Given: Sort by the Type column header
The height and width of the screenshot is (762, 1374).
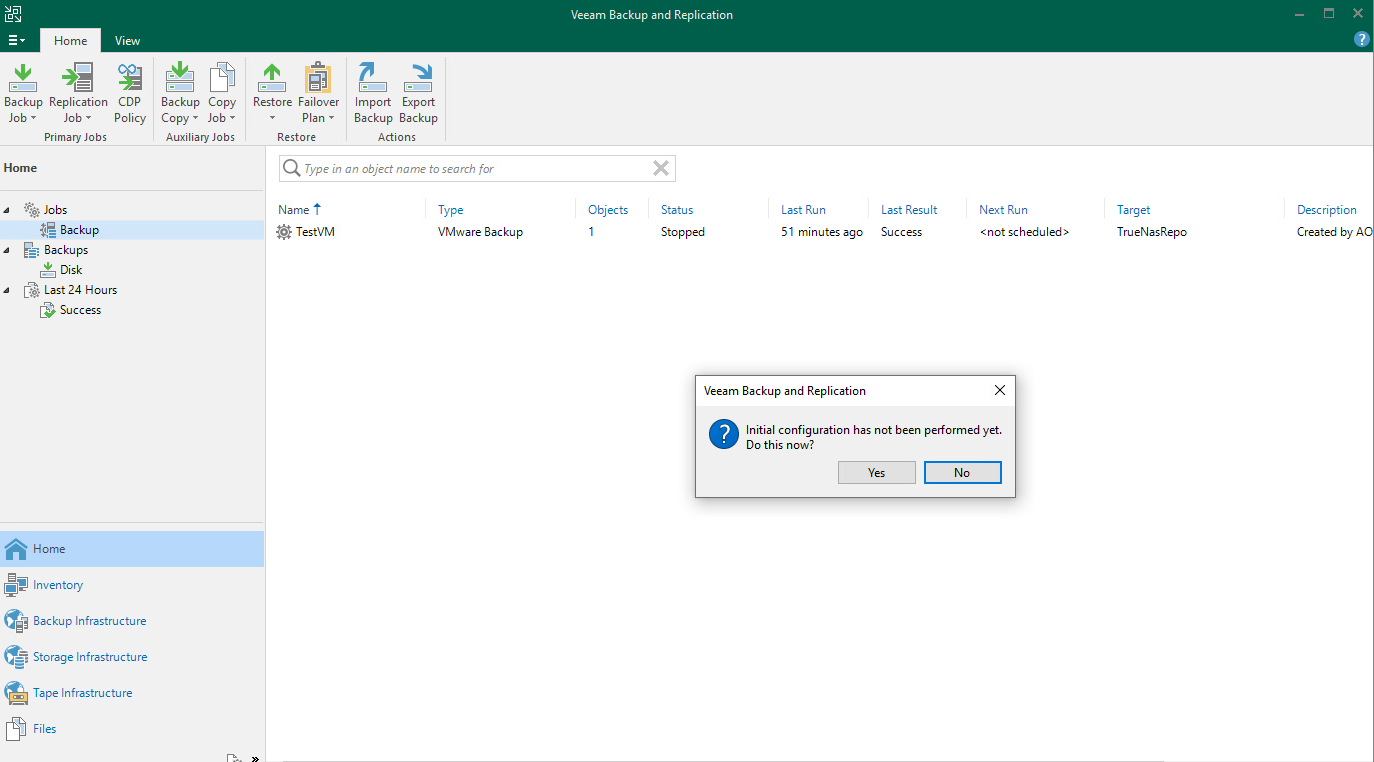Looking at the screenshot, I should [x=450, y=210].
